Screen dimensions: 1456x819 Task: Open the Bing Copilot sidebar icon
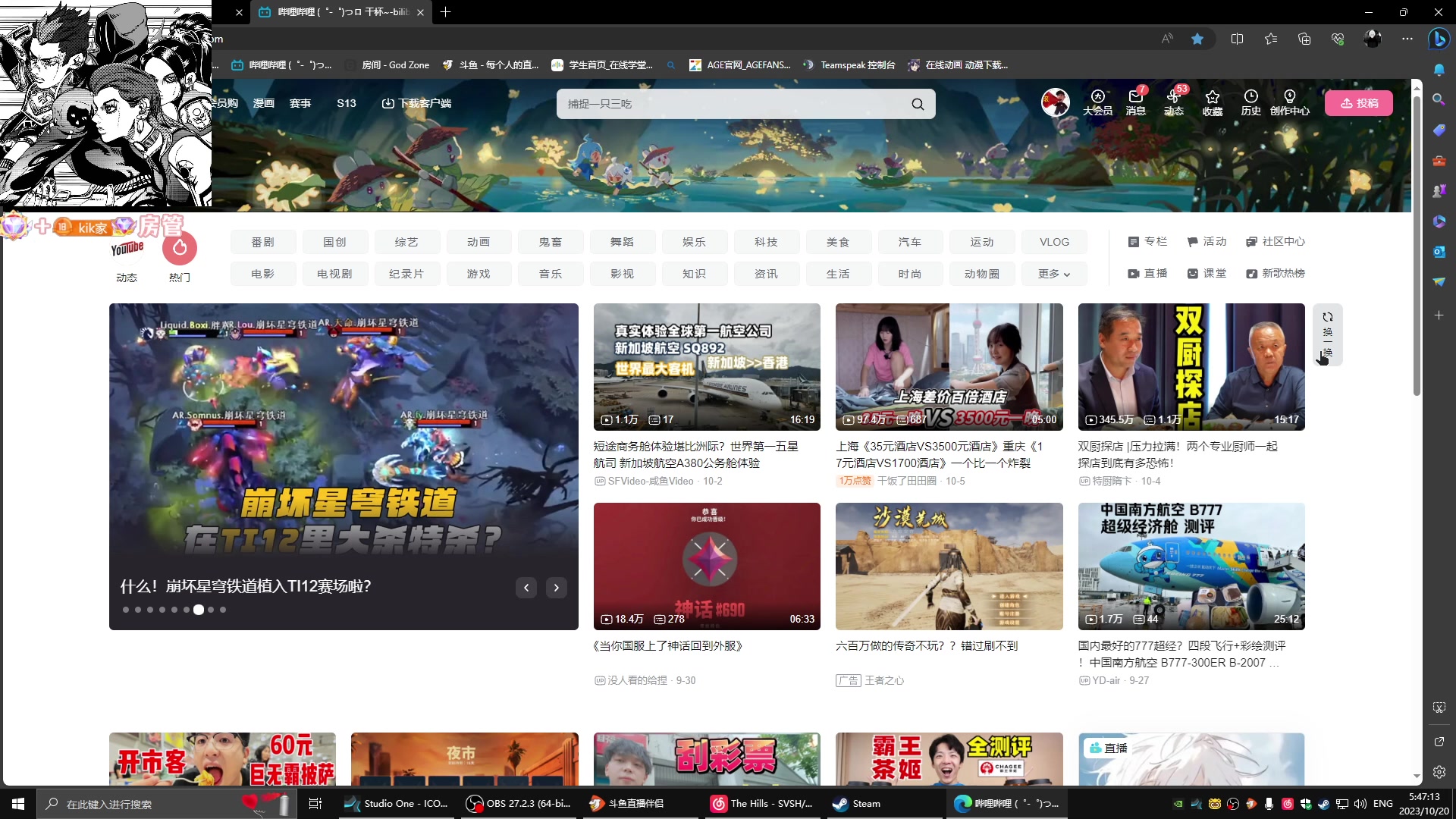click(x=1439, y=38)
